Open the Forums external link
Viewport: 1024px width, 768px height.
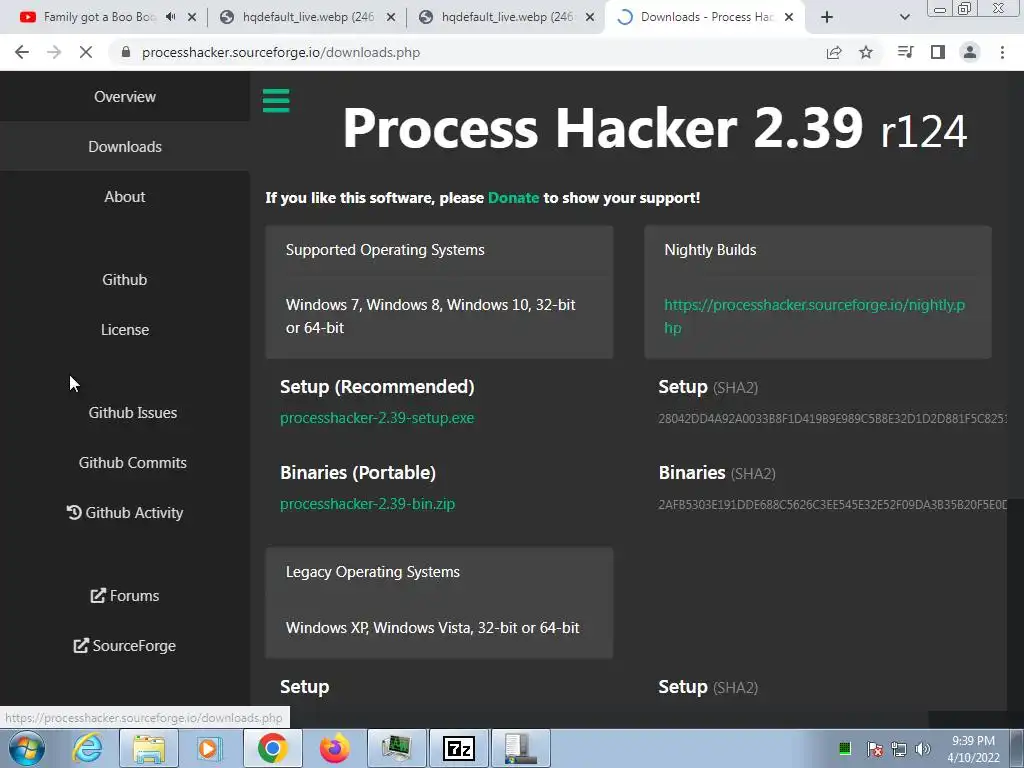click(x=125, y=596)
